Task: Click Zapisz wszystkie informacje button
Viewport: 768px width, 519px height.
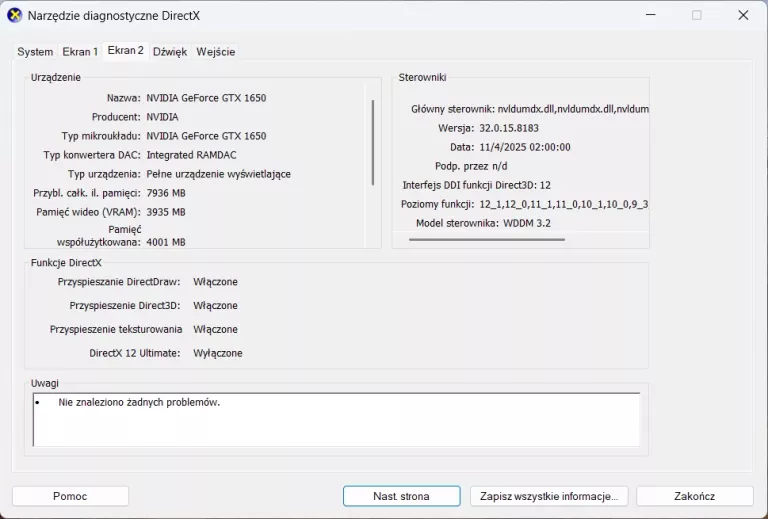Action: click(x=548, y=496)
